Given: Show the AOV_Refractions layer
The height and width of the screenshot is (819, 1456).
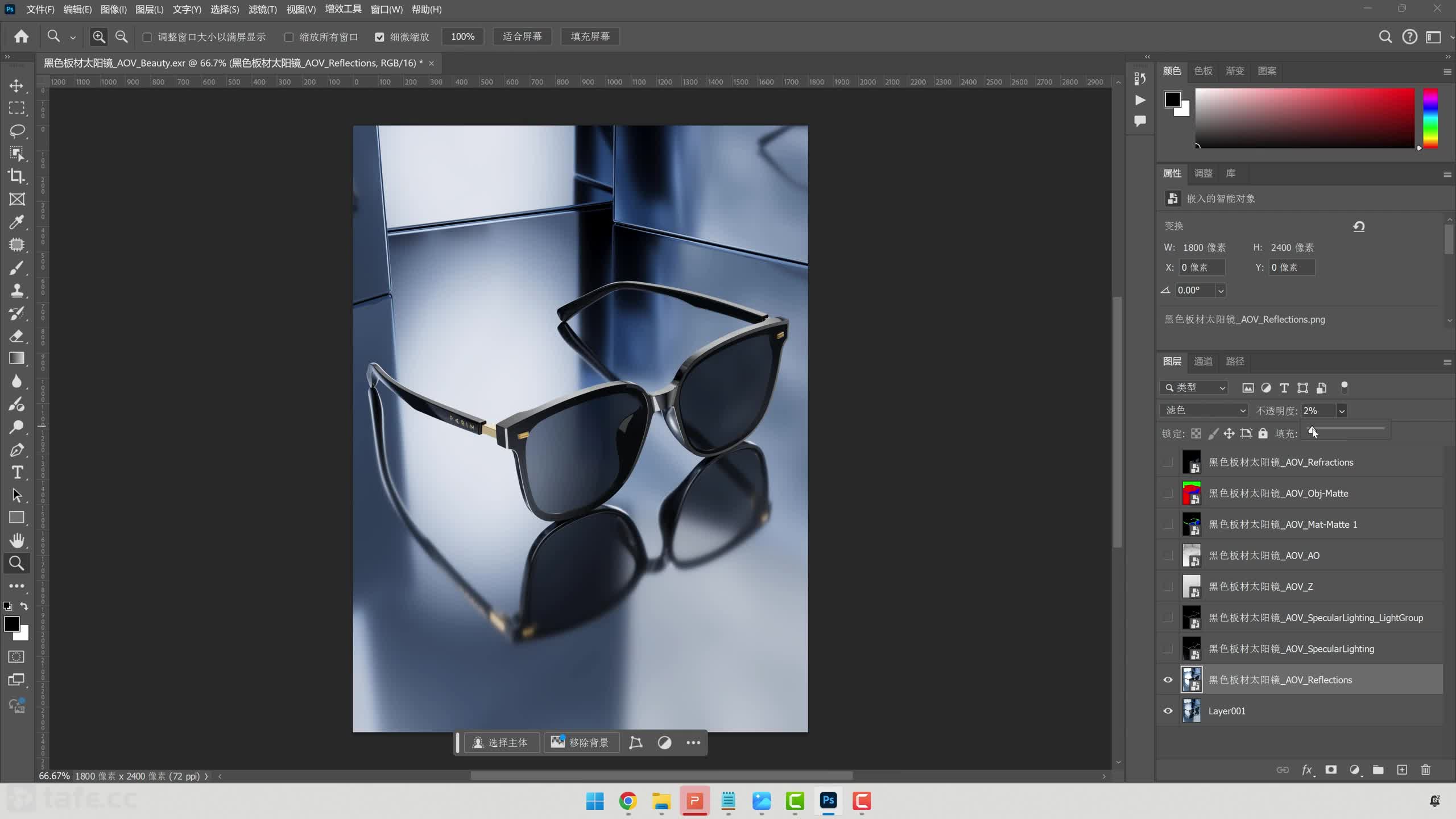Looking at the screenshot, I should click(x=1168, y=462).
